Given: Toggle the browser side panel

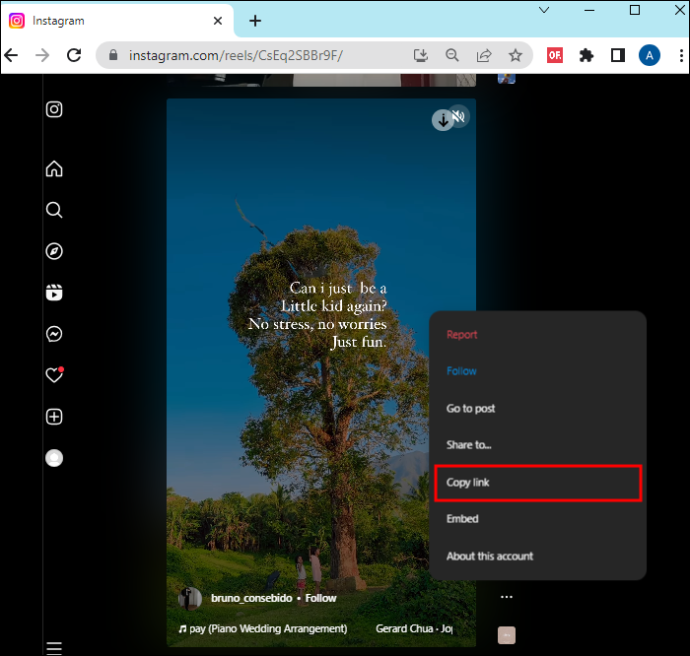Looking at the screenshot, I should pos(618,55).
